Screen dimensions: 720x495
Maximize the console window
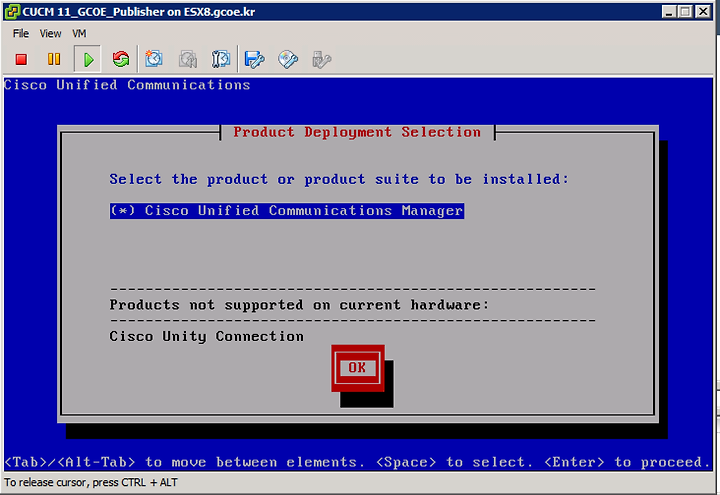(x=686, y=11)
